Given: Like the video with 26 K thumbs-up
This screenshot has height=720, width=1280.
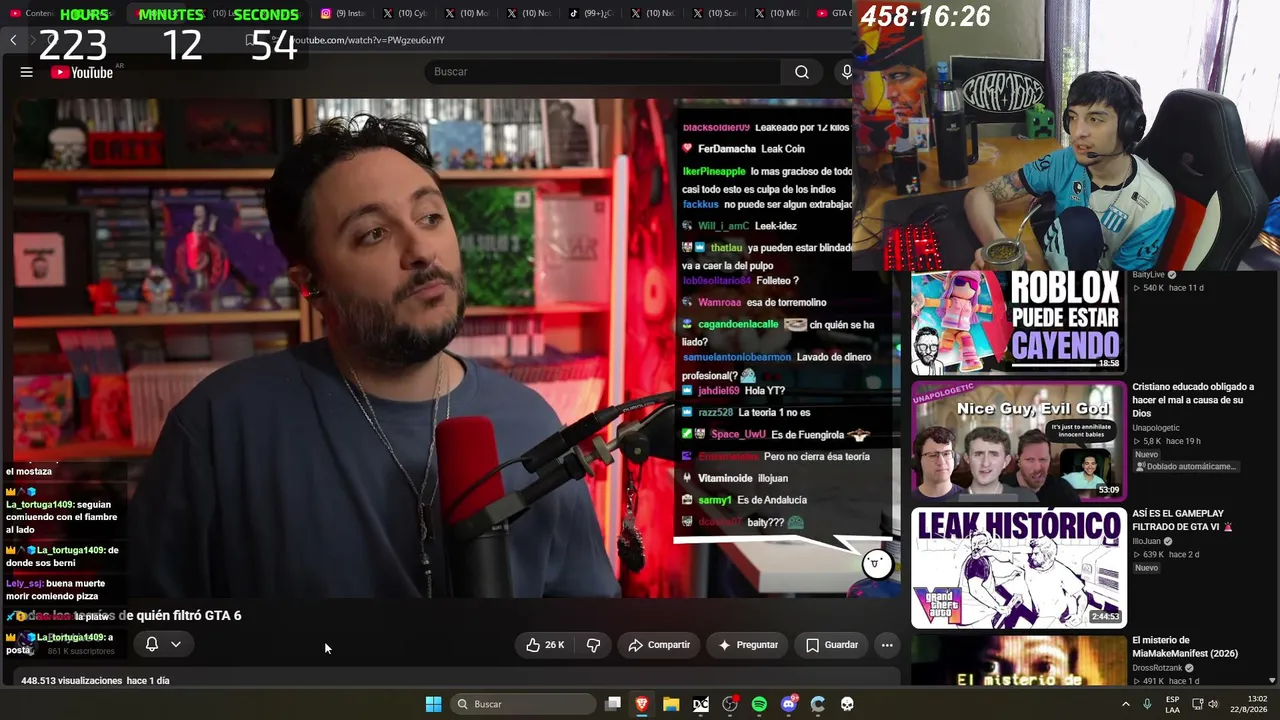Looking at the screenshot, I should point(545,645).
